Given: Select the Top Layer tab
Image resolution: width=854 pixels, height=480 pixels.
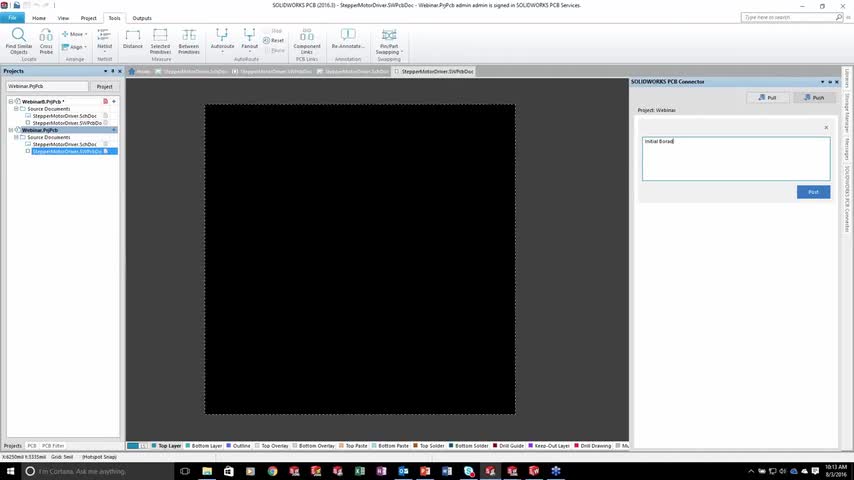Looking at the screenshot, I should [167, 446].
